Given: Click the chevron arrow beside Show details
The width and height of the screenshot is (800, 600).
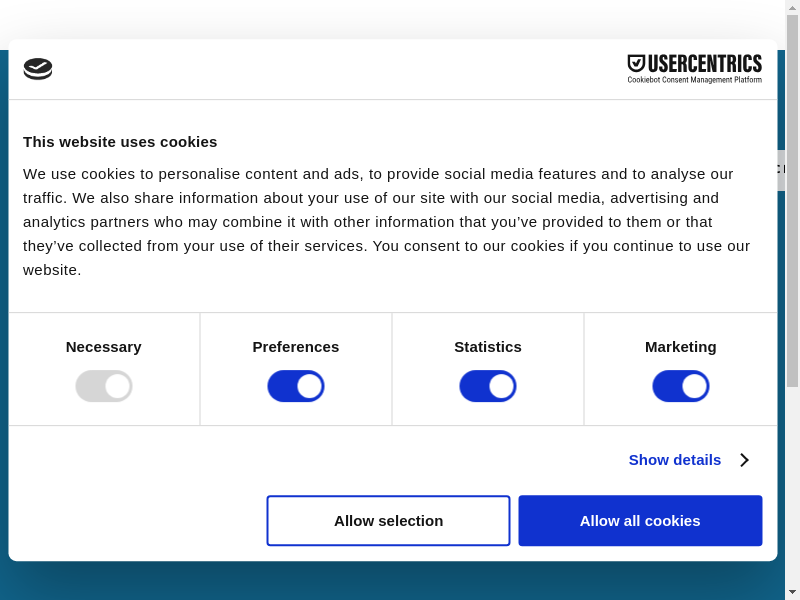Looking at the screenshot, I should coord(744,460).
